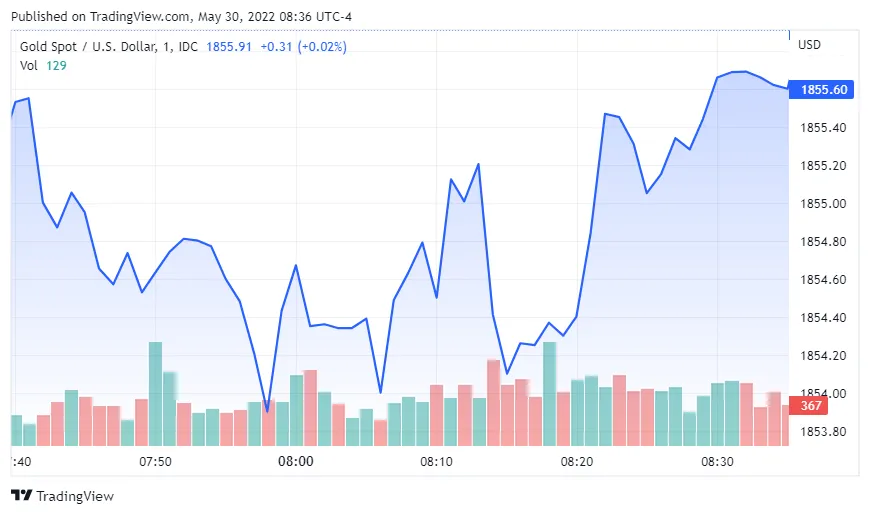870x515 pixels.
Task: Click the 1853.80 price scale label
Action: point(823,431)
